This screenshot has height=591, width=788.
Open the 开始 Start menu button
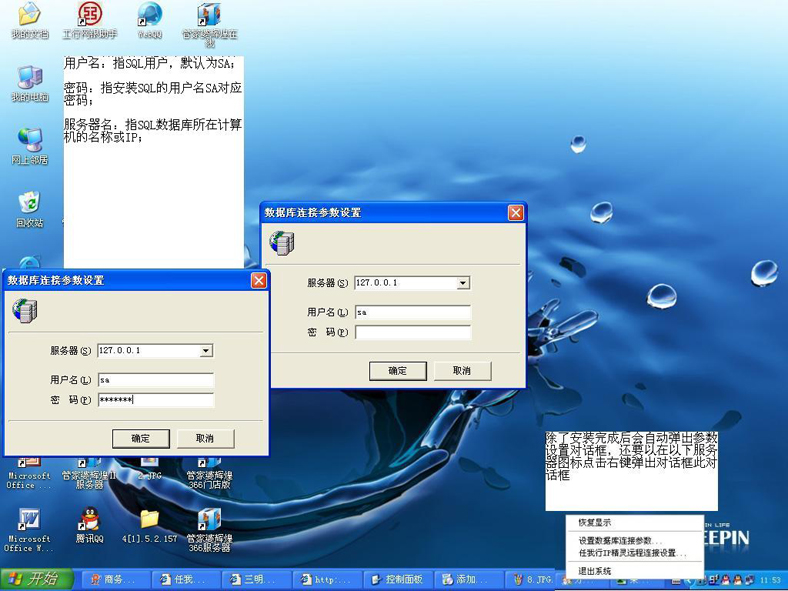coord(36,579)
